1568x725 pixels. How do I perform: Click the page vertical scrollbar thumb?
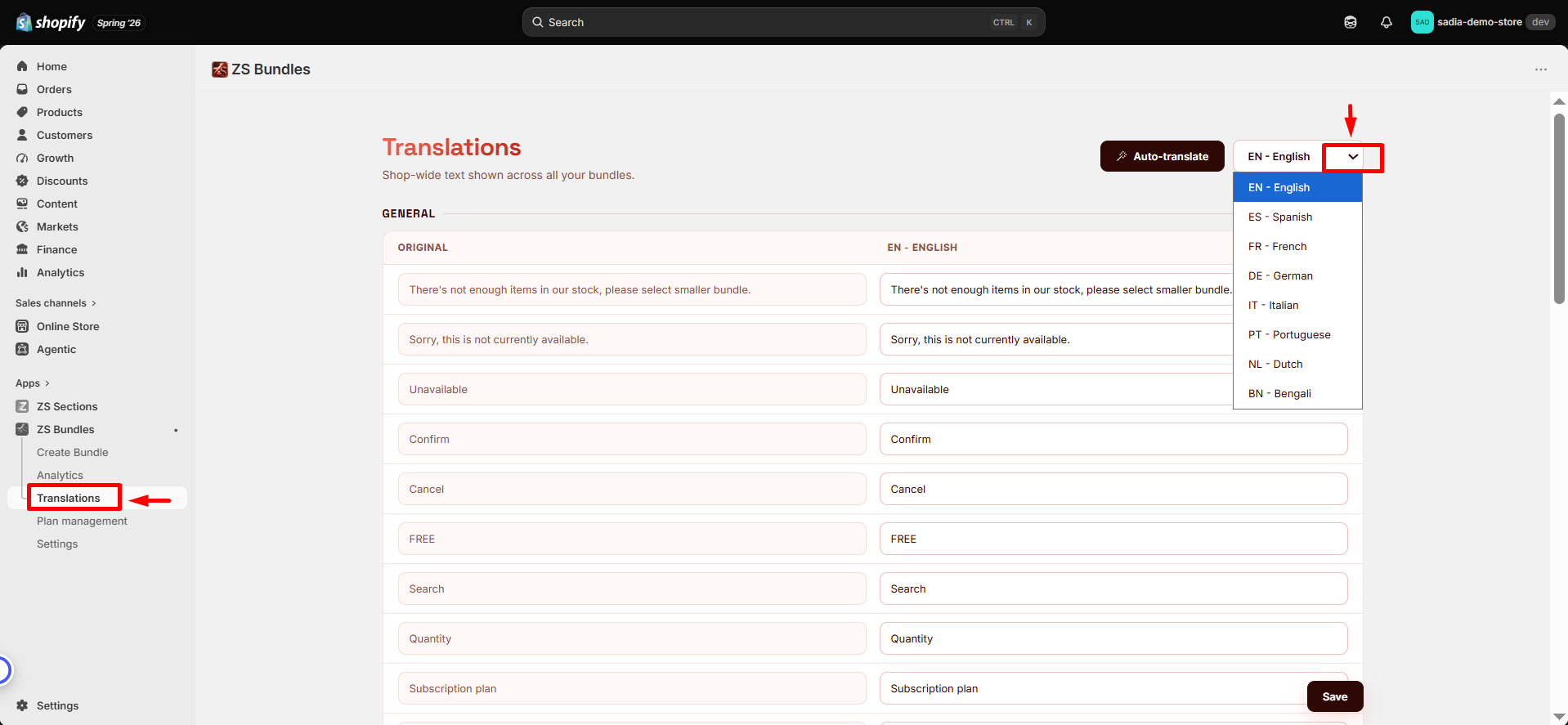click(x=1559, y=208)
